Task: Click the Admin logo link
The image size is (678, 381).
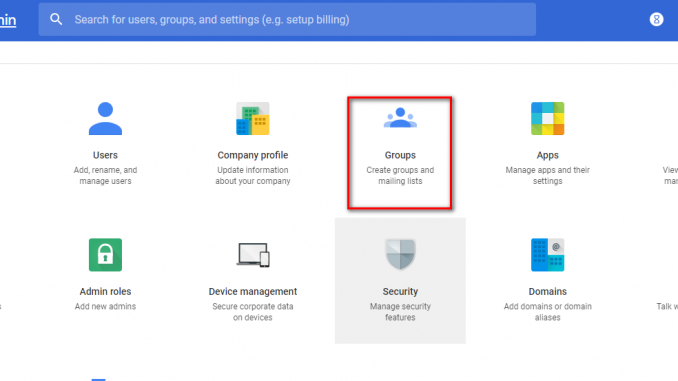Action: [x=8, y=20]
